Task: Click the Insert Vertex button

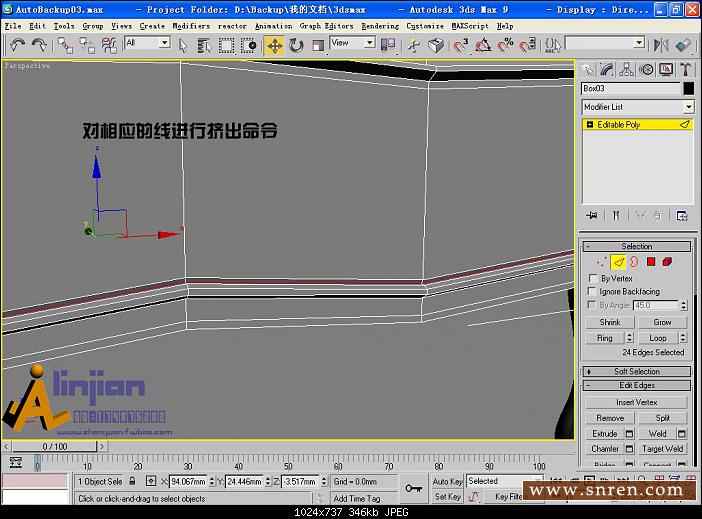Action: (x=636, y=403)
